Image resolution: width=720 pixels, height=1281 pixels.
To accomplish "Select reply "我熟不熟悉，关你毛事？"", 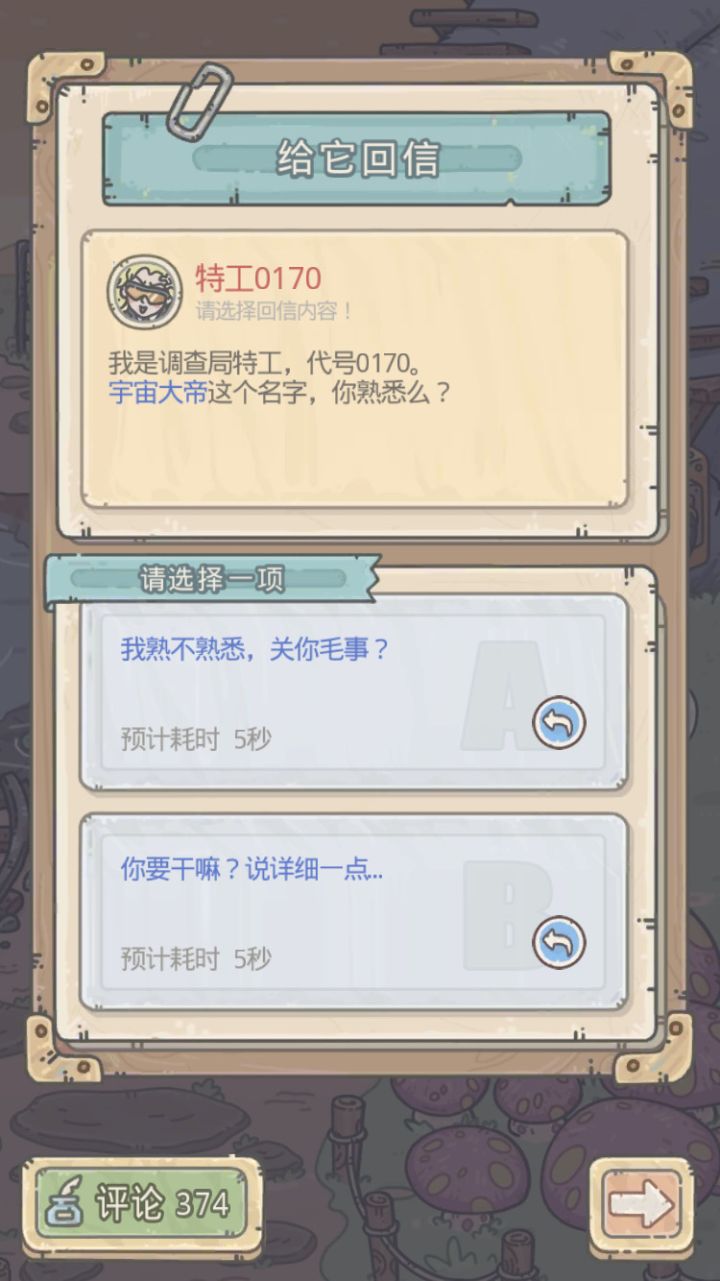I will (353, 693).
